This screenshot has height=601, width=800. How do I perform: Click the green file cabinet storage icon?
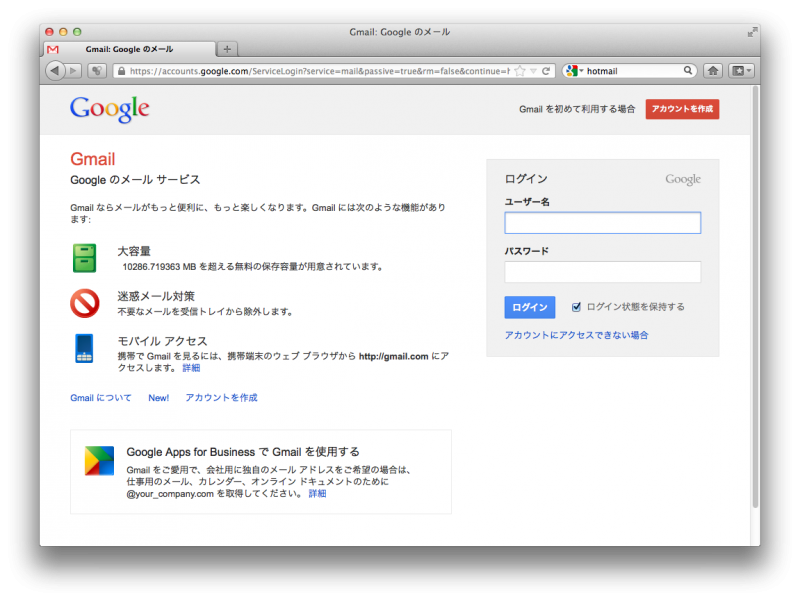[84, 258]
